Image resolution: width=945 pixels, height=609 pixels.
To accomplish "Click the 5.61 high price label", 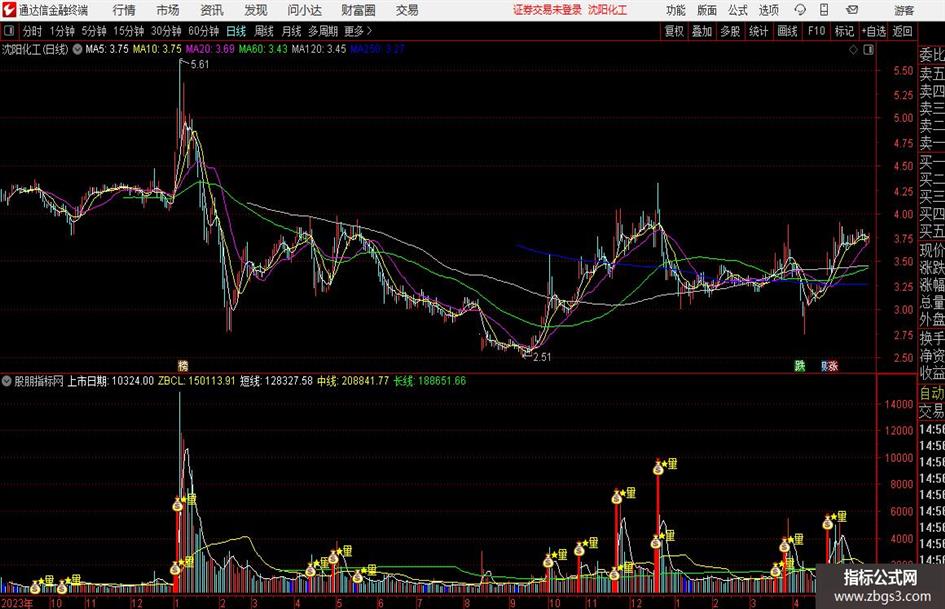I will (x=199, y=65).
